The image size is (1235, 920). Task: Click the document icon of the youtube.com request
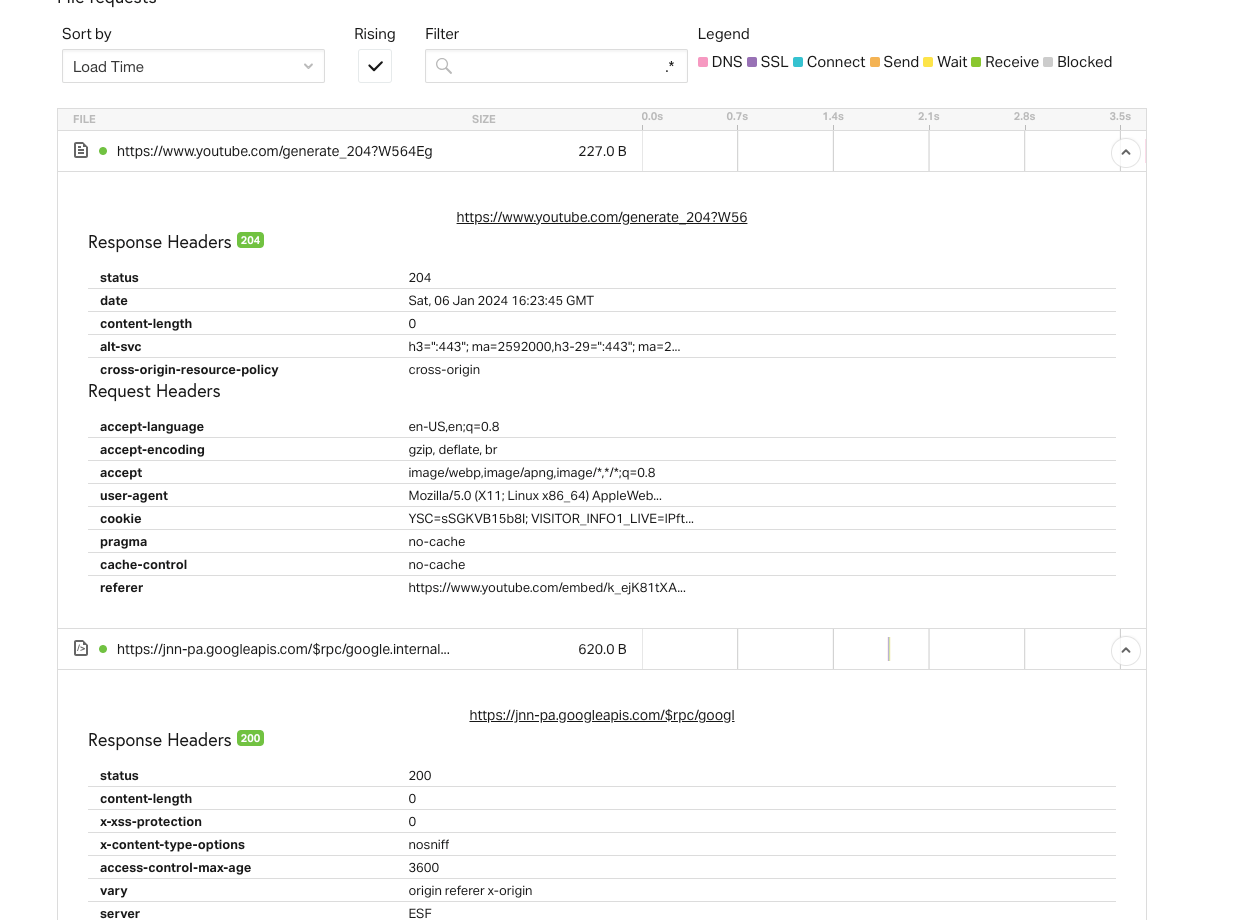[x=81, y=151]
